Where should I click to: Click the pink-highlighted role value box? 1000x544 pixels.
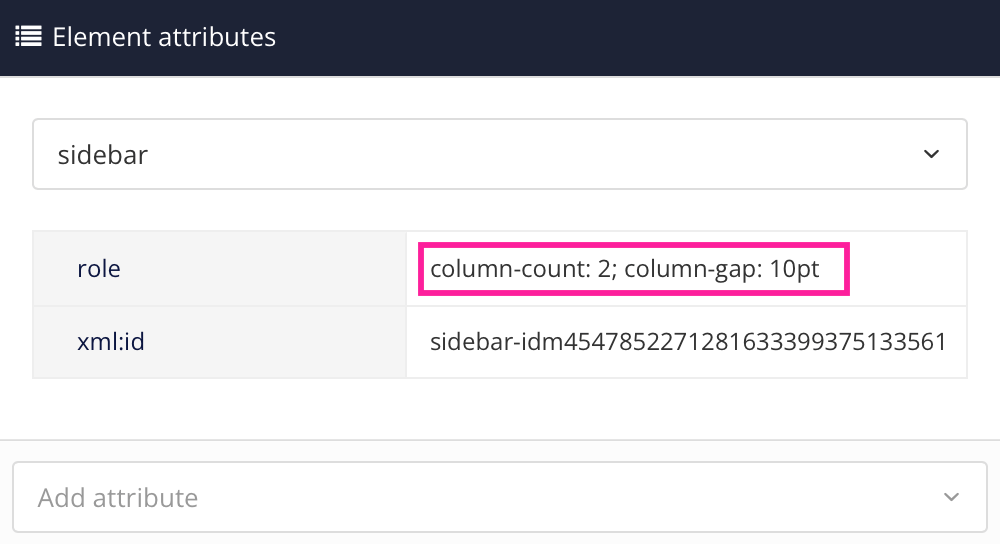[635, 268]
